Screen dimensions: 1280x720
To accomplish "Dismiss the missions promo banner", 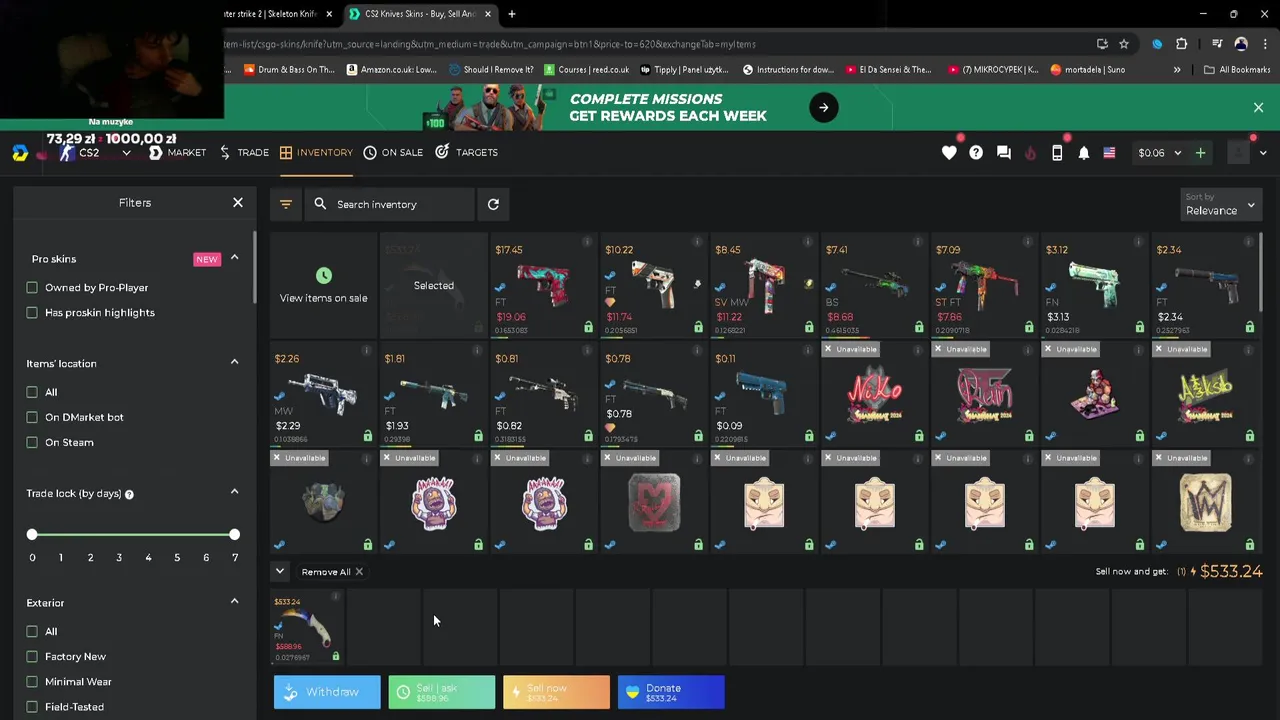I will coord(1258,107).
